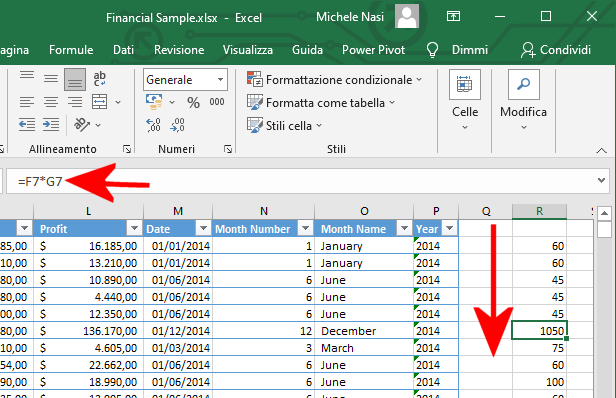Select cell with value 1050
Image resolution: width=616 pixels, height=398 pixels.
539,331
